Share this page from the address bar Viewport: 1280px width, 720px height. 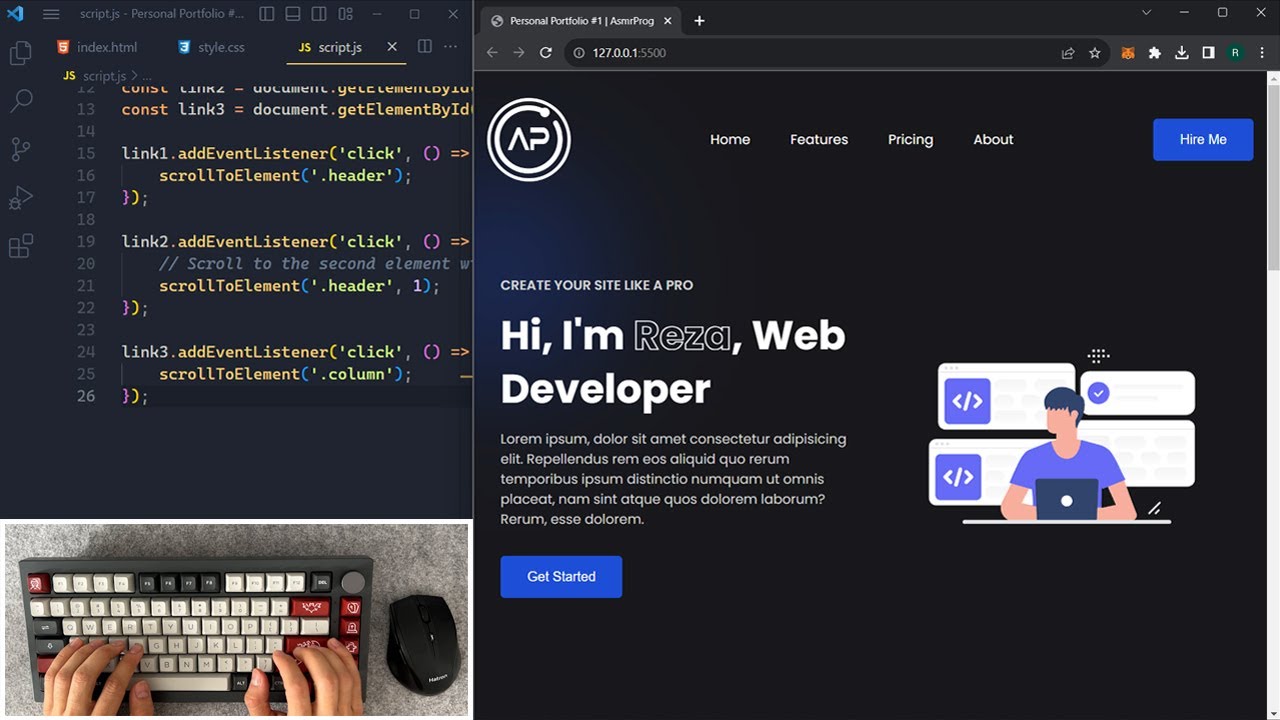coord(1068,53)
